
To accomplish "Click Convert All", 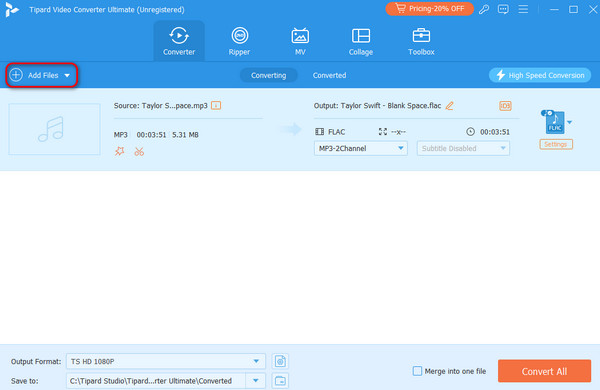I will pyautogui.click(x=544, y=371).
